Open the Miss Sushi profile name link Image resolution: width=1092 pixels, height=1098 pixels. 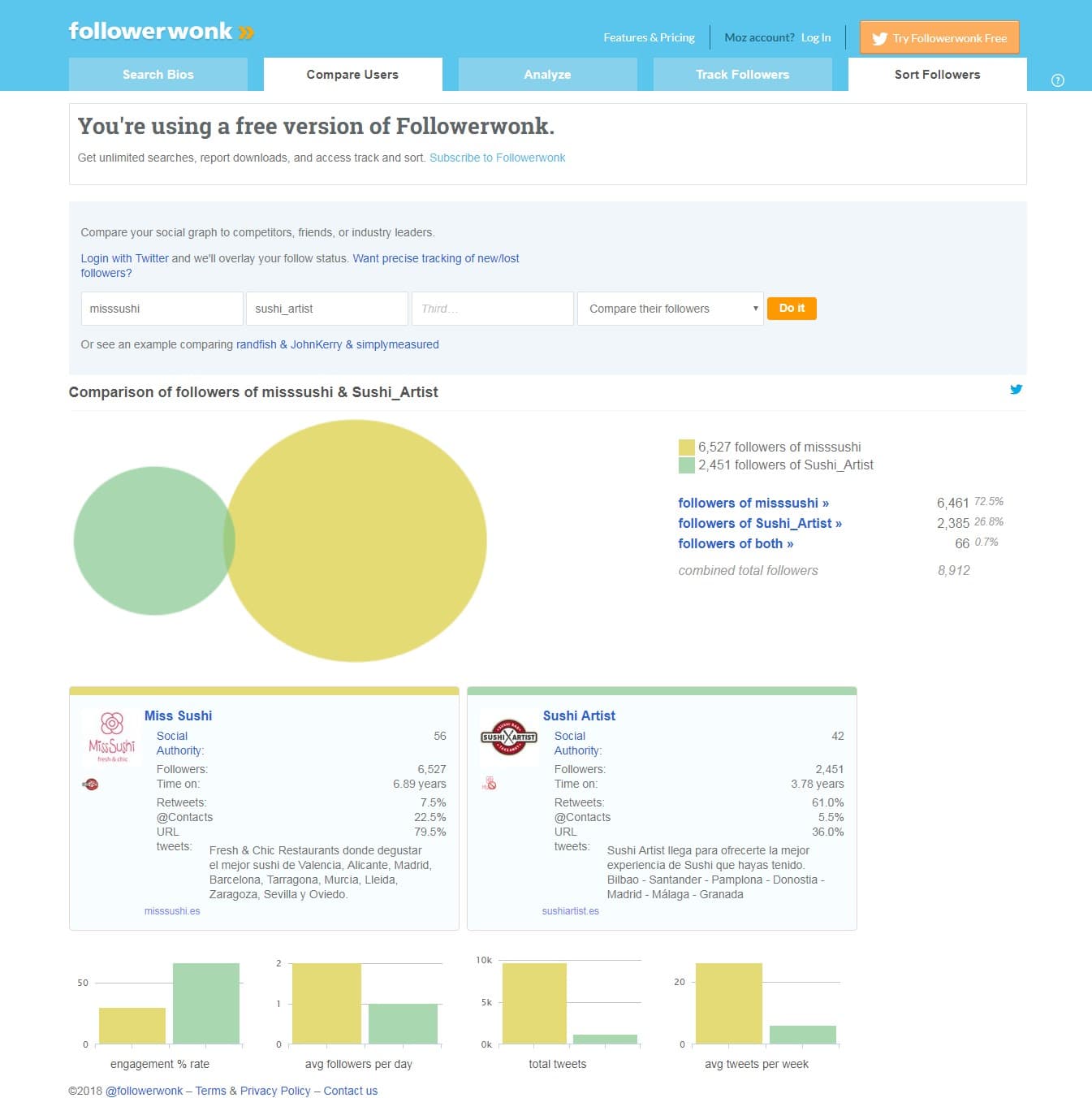[178, 715]
